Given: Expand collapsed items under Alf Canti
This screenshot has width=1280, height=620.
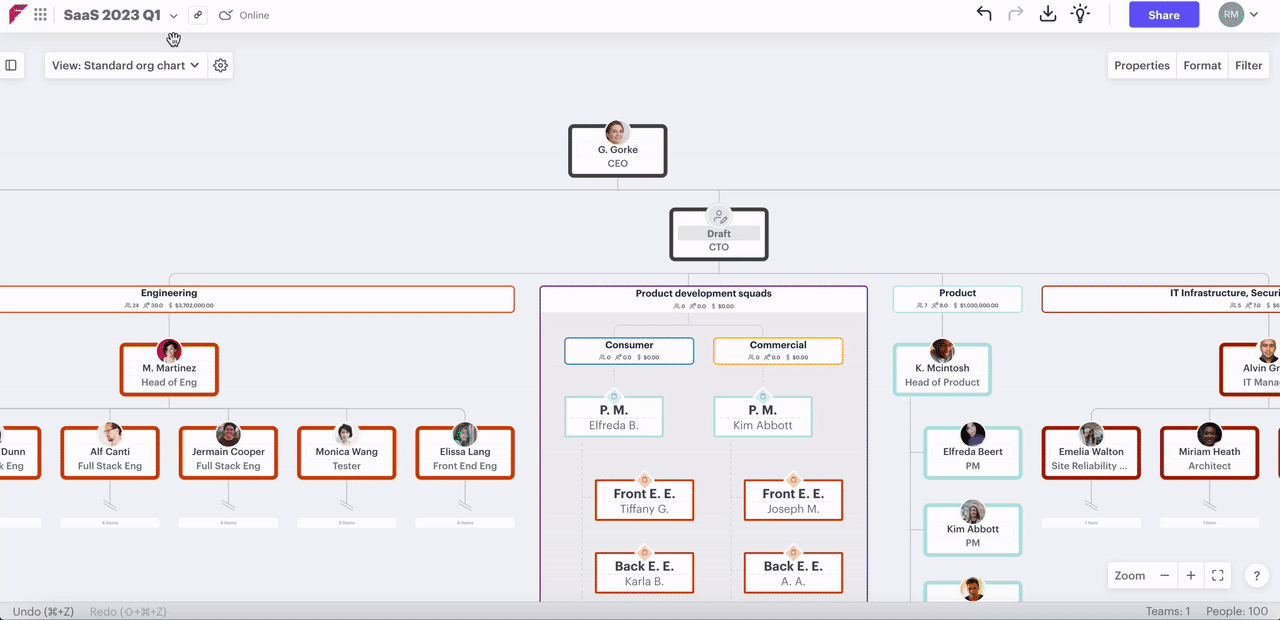Looking at the screenshot, I should pyautogui.click(x=109, y=522).
